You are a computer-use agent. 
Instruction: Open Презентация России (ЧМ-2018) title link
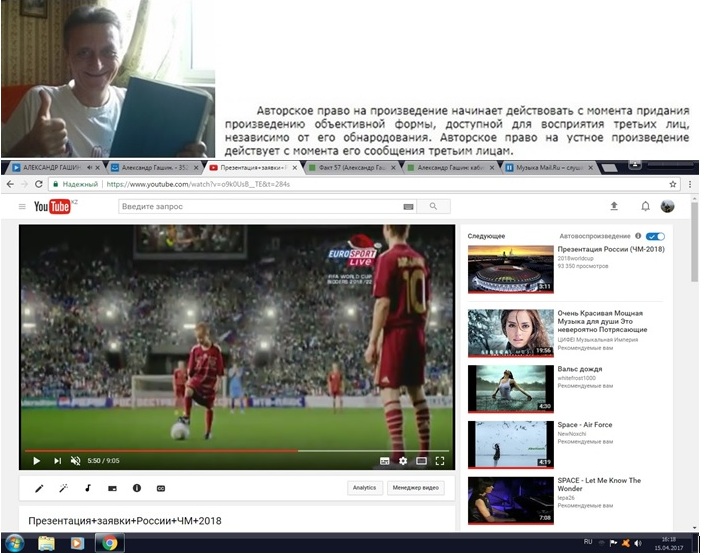tap(611, 249)
